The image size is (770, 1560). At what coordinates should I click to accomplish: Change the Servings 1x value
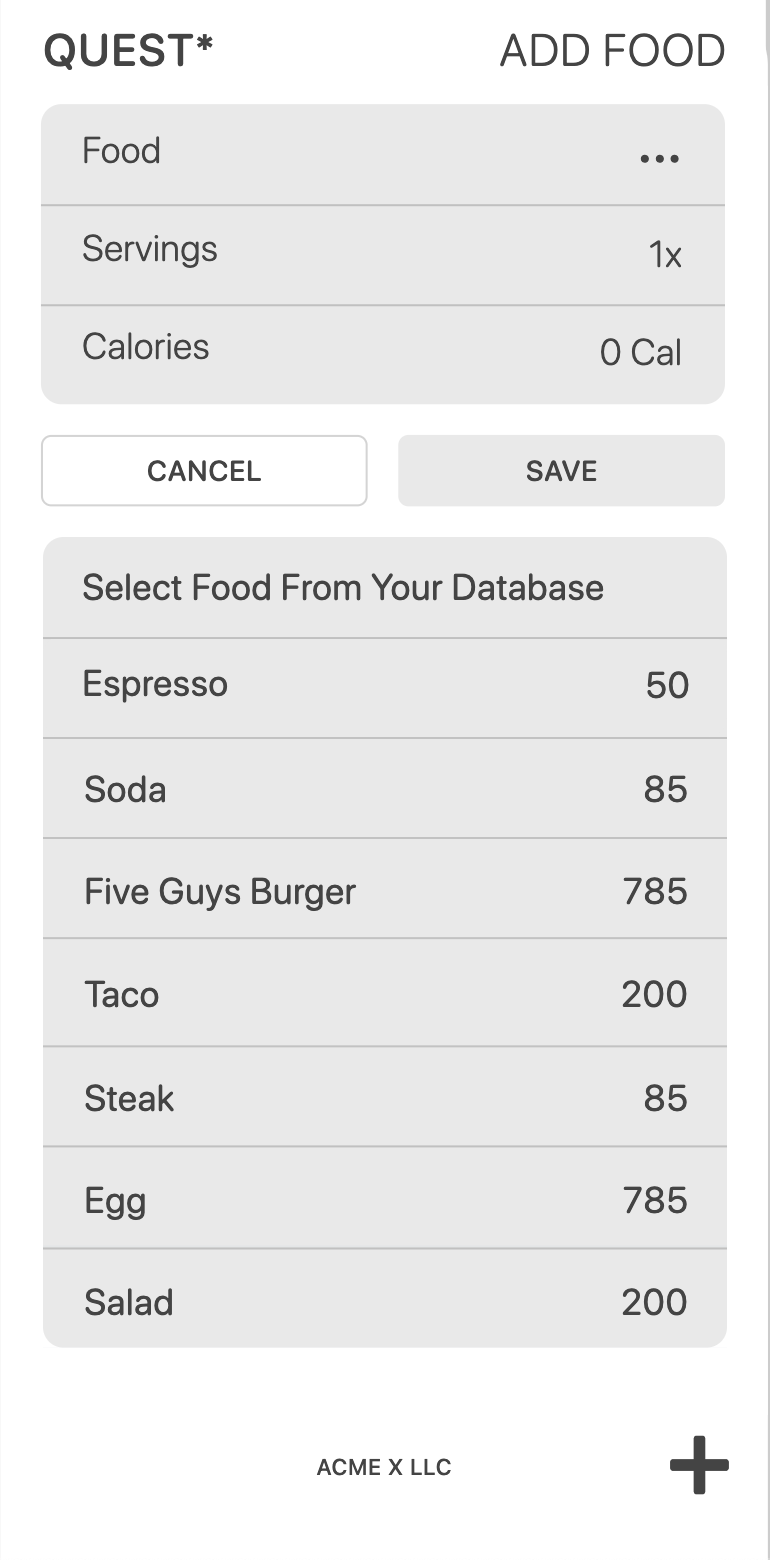pos(665,255)
